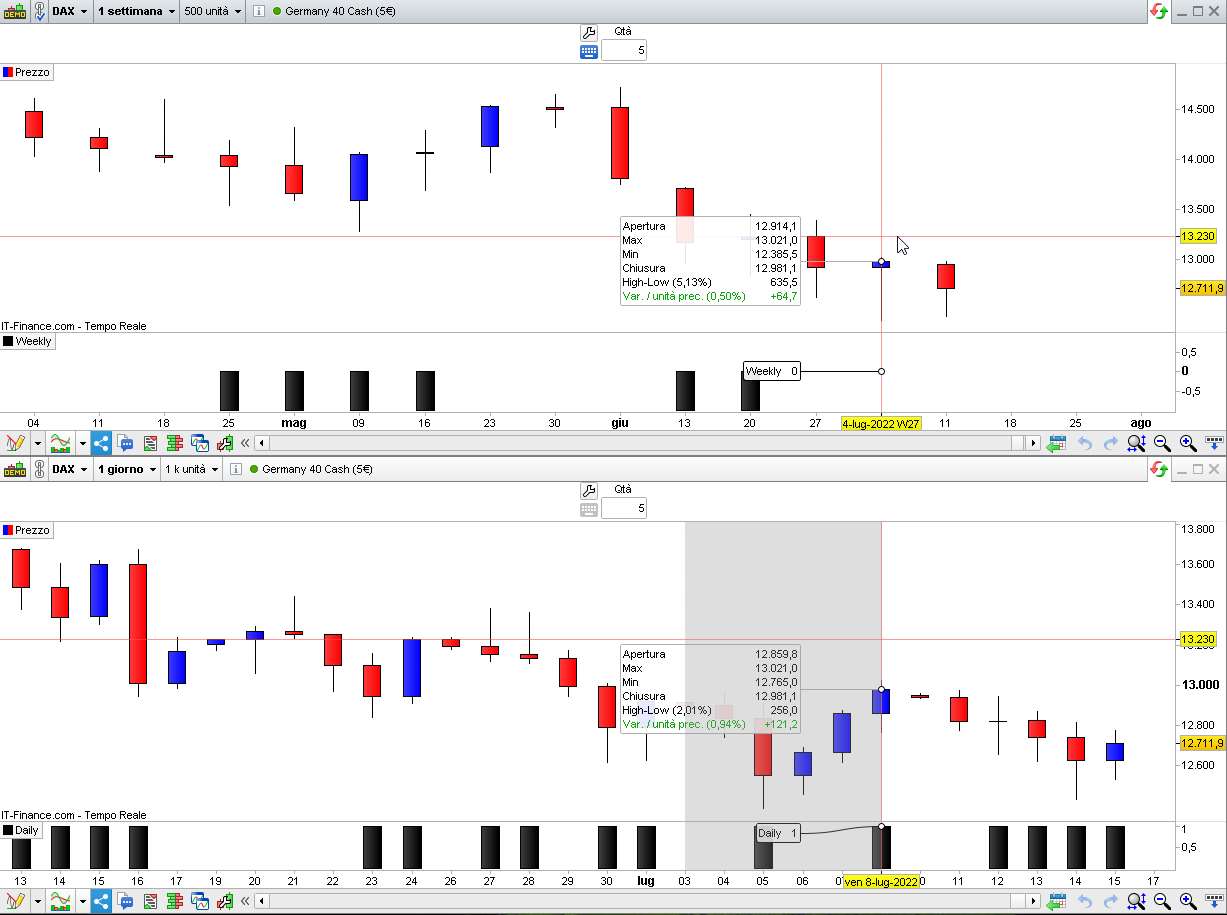
Task: Click undo arrow in weekly chart toolbar
Action: 1084,443
